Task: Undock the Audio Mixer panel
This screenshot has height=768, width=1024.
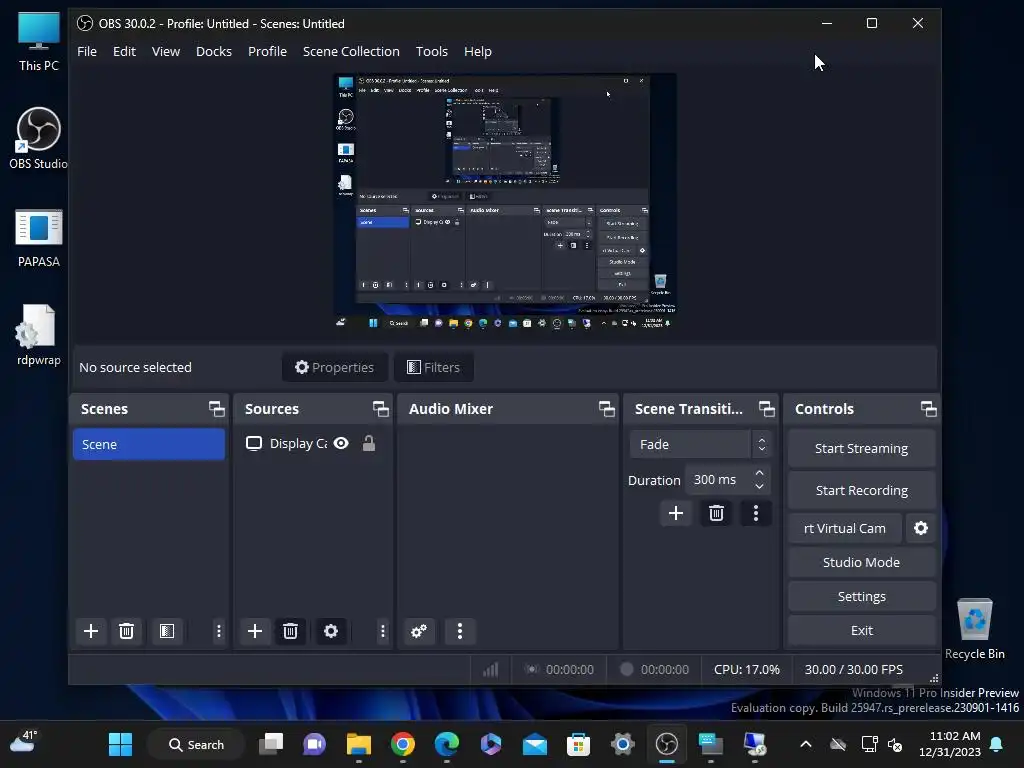Action: pyautogui.click(x=607, y=409)
